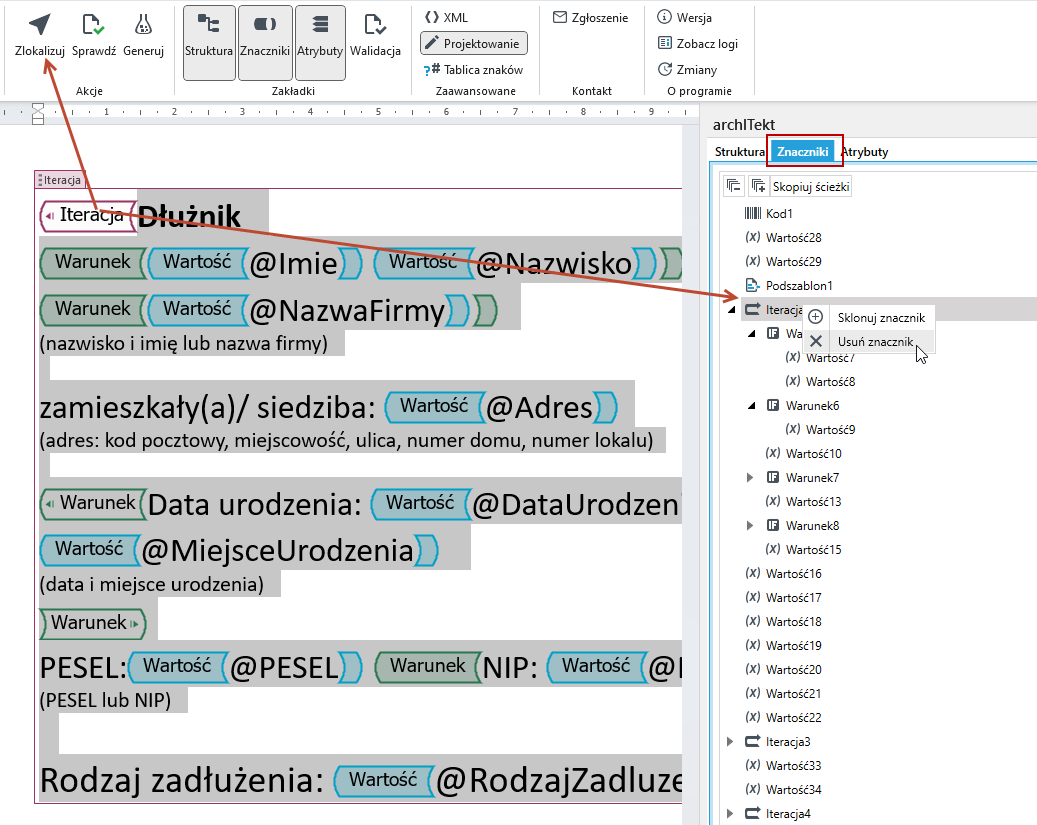Choose Usuń znacznik from the context menu
1037x825 pixels.
[x=868, y=341]
